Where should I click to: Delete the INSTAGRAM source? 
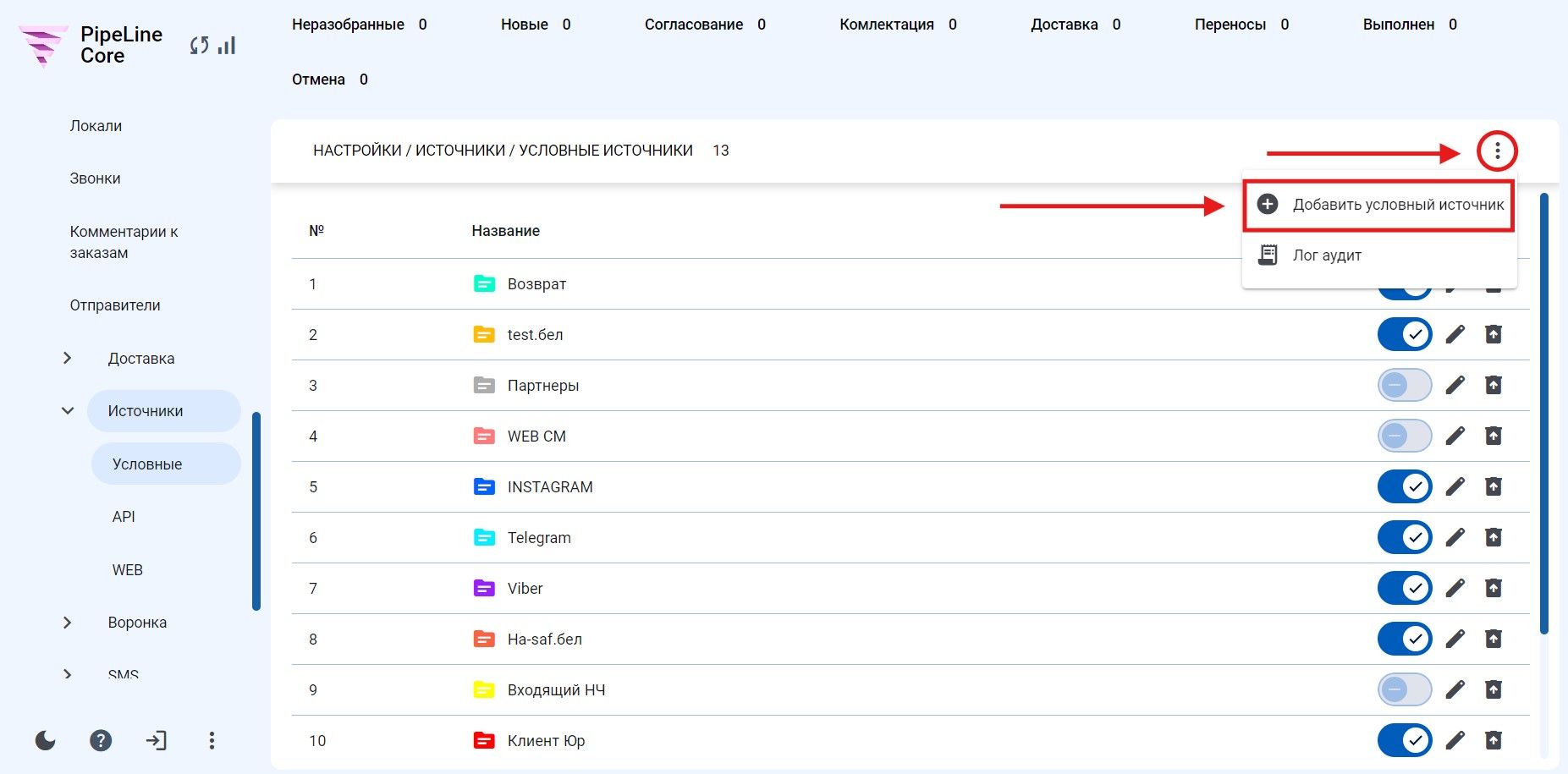(1494, 487)
